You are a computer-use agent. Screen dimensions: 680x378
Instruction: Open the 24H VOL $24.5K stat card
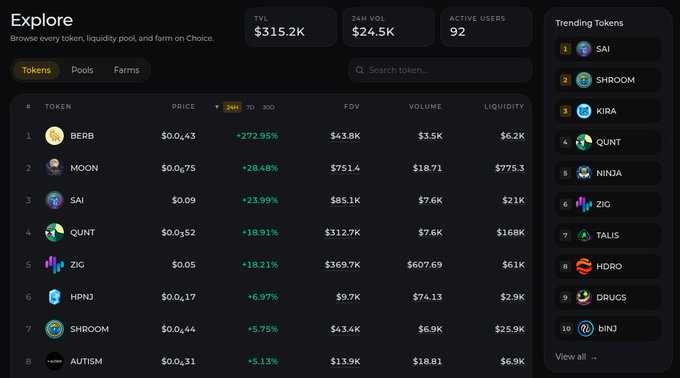(x=389, y=27)
